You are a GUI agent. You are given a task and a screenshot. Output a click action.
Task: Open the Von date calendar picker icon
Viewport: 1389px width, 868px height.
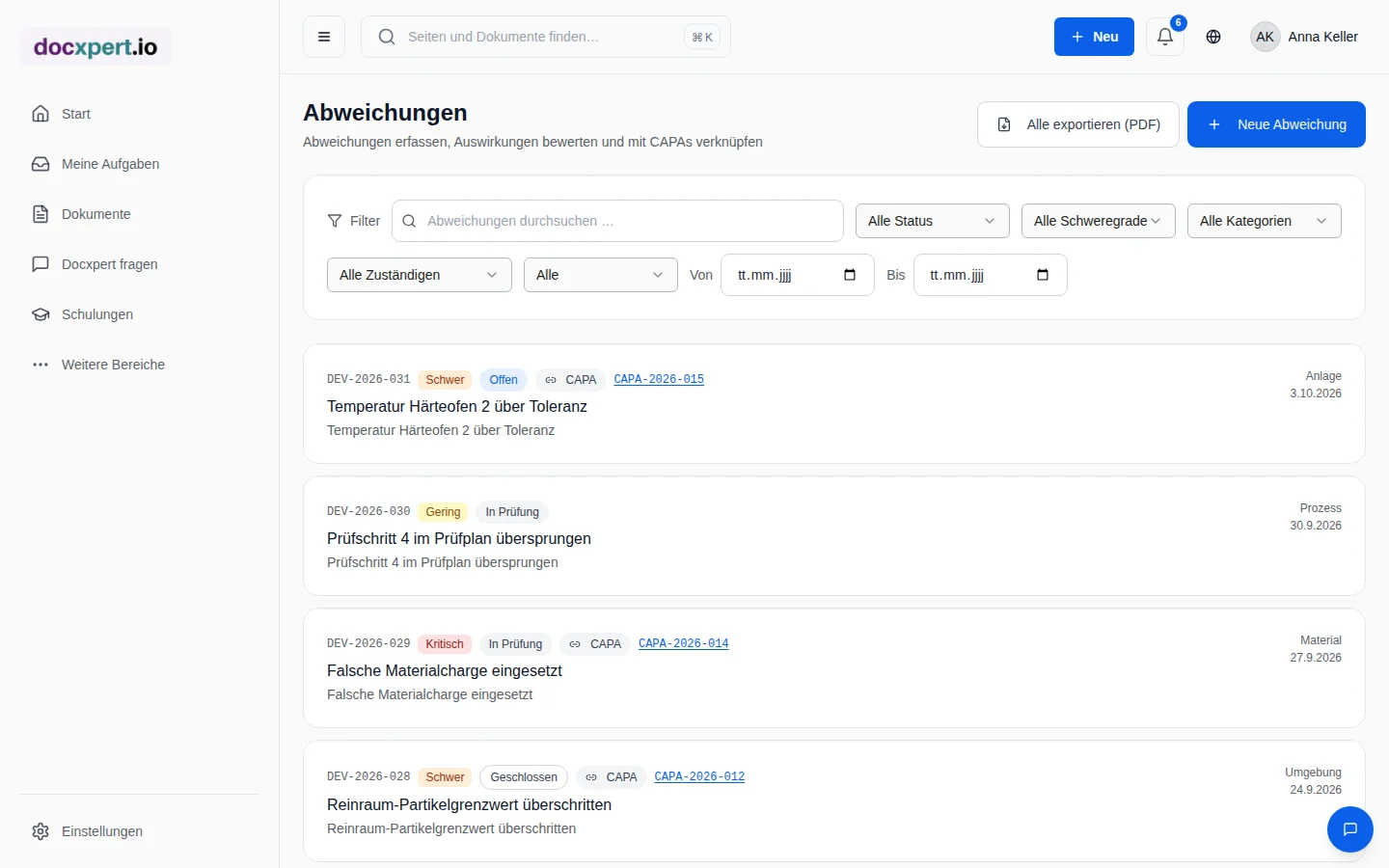[x=850, y=275]
